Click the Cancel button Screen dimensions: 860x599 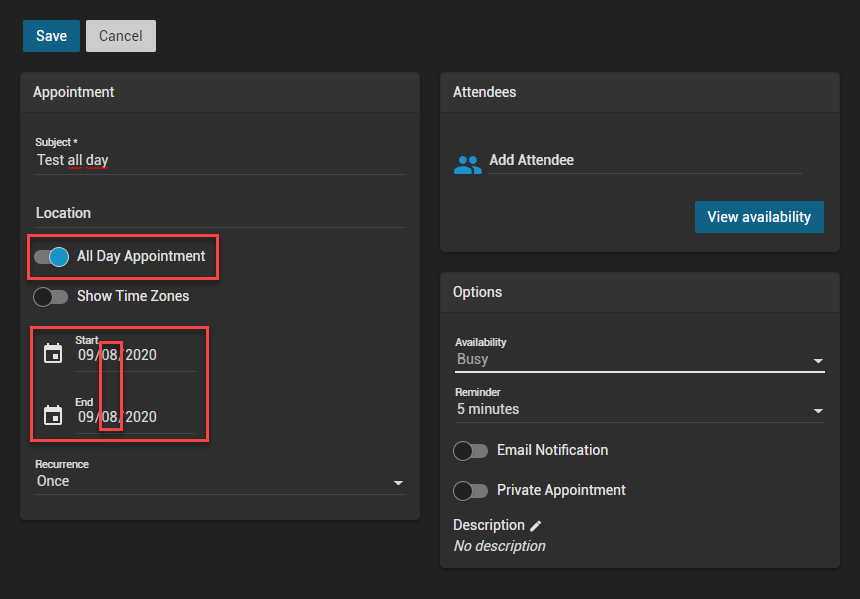[x=120, y=36]
